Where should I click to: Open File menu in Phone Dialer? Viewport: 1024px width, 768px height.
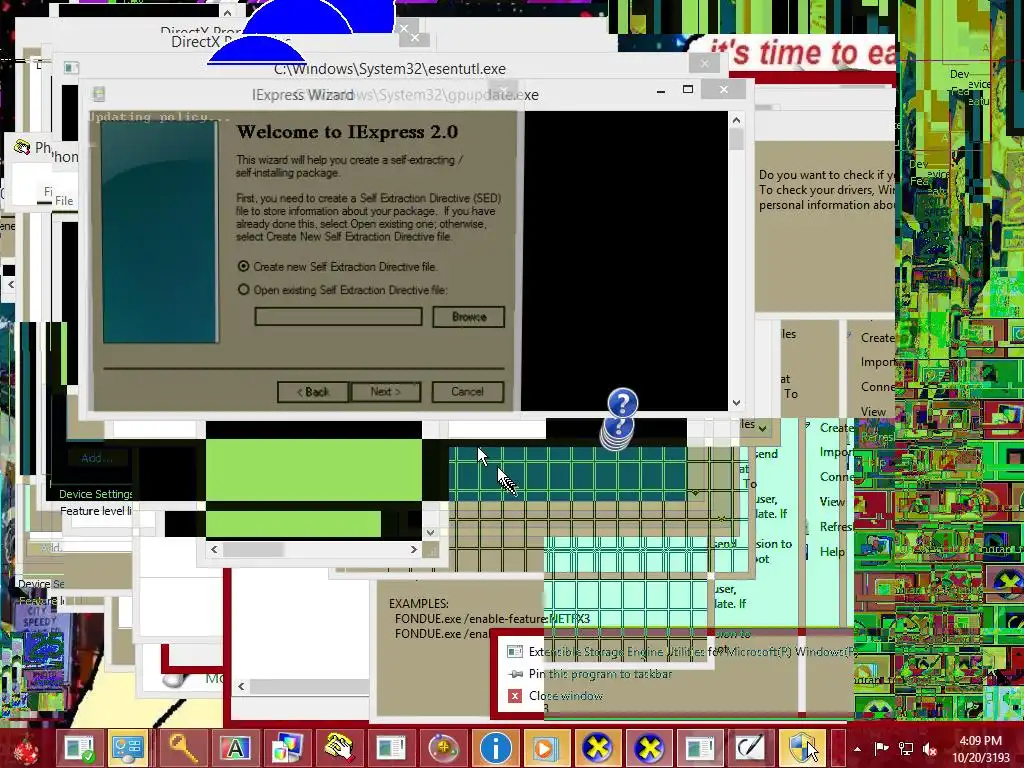coord(64,200)
